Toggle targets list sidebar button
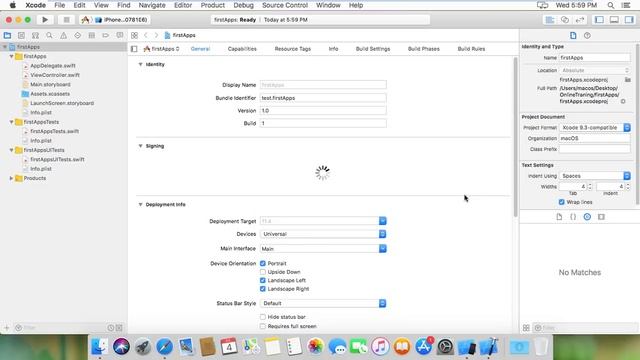This screenshot has width=640, height=360. [134, 49]
